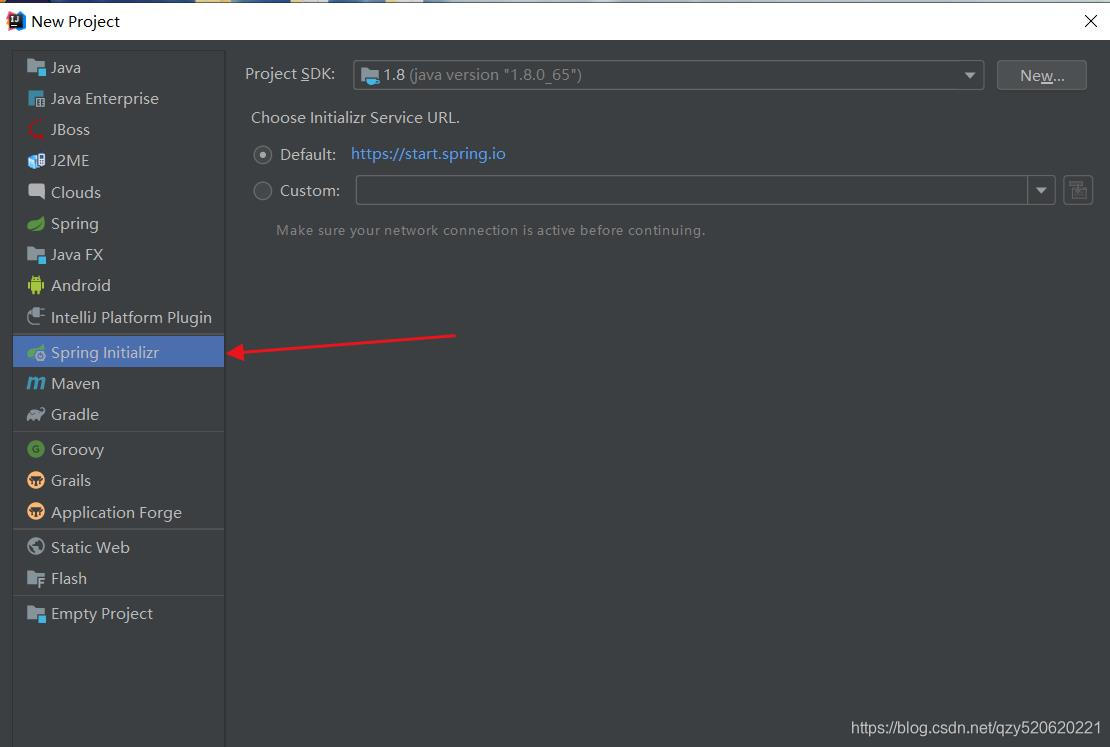Click the Android robot icon
Image resolution: width=1110 pixels, height=747 pixels.
coord(36,285)
